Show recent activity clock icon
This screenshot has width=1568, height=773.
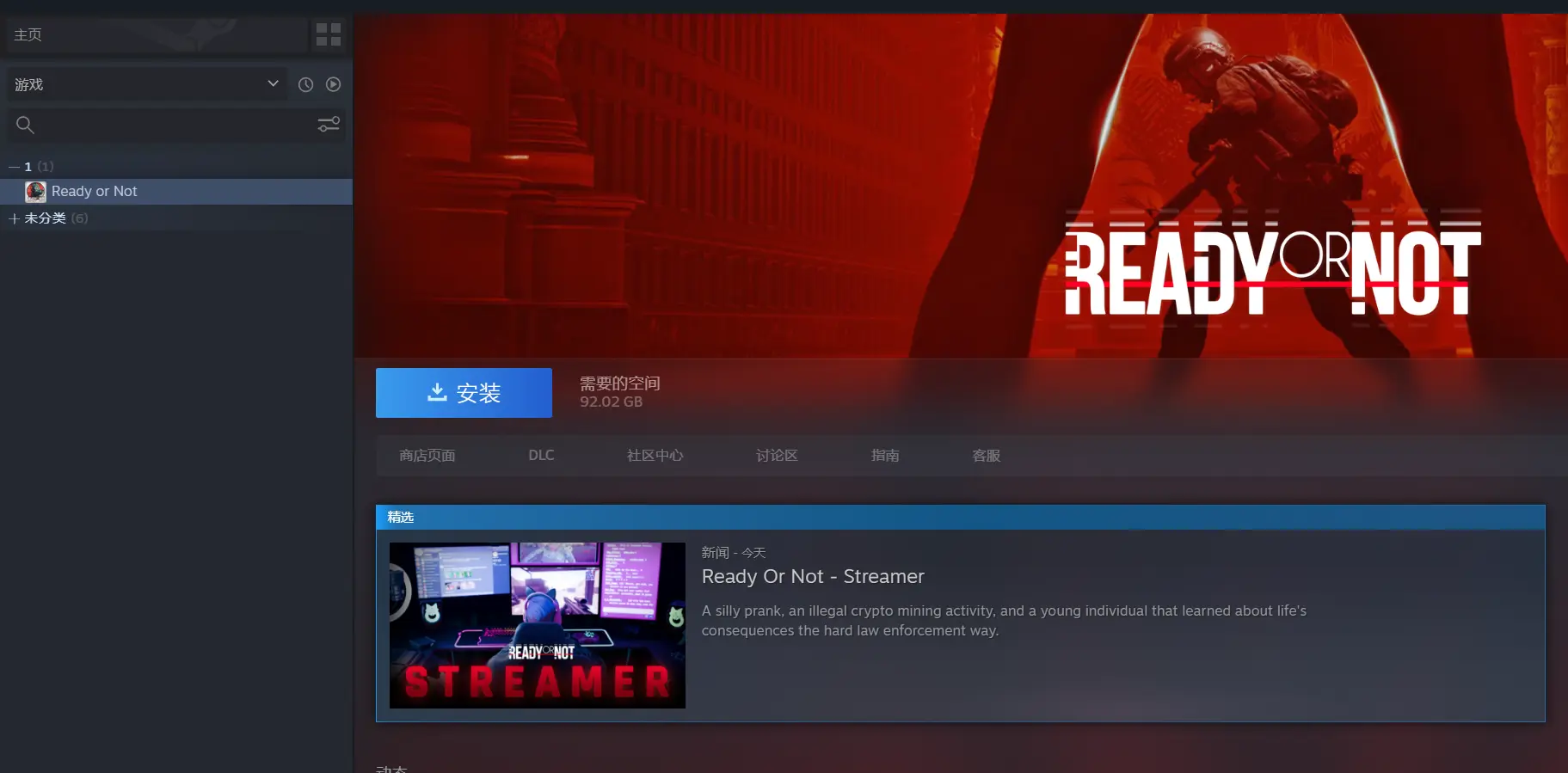305,84
